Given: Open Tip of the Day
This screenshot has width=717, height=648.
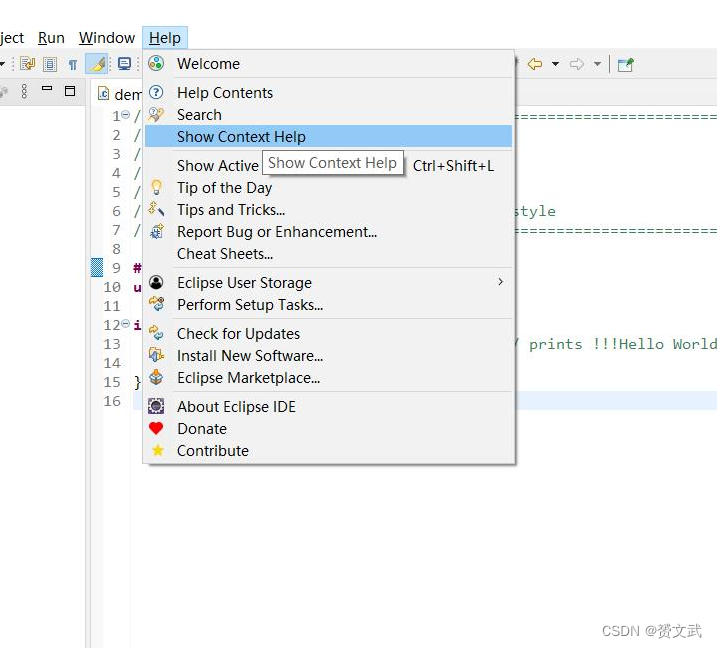Looking at the screenshot, I should 328,188.
